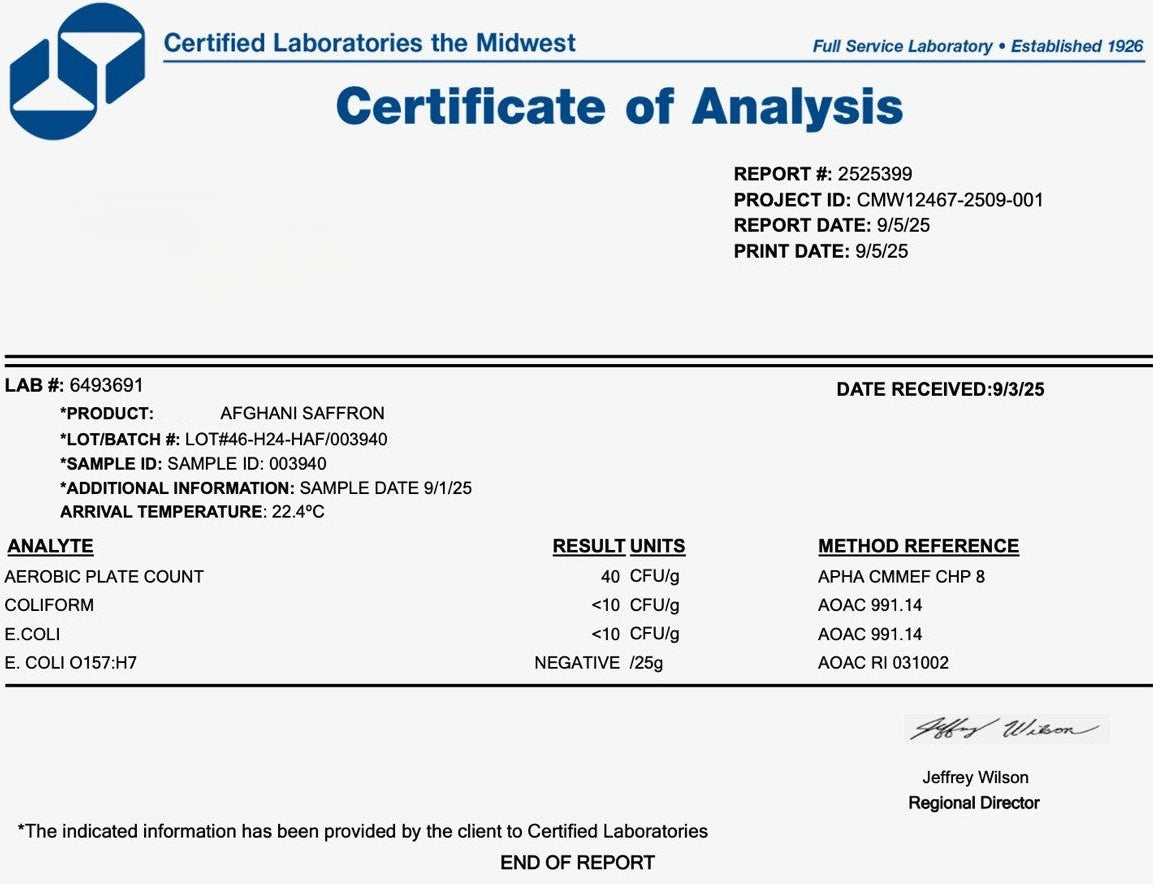Click project ID CMW12467-2509-001
Viewport: 1153px width, 884px height.
949,200
